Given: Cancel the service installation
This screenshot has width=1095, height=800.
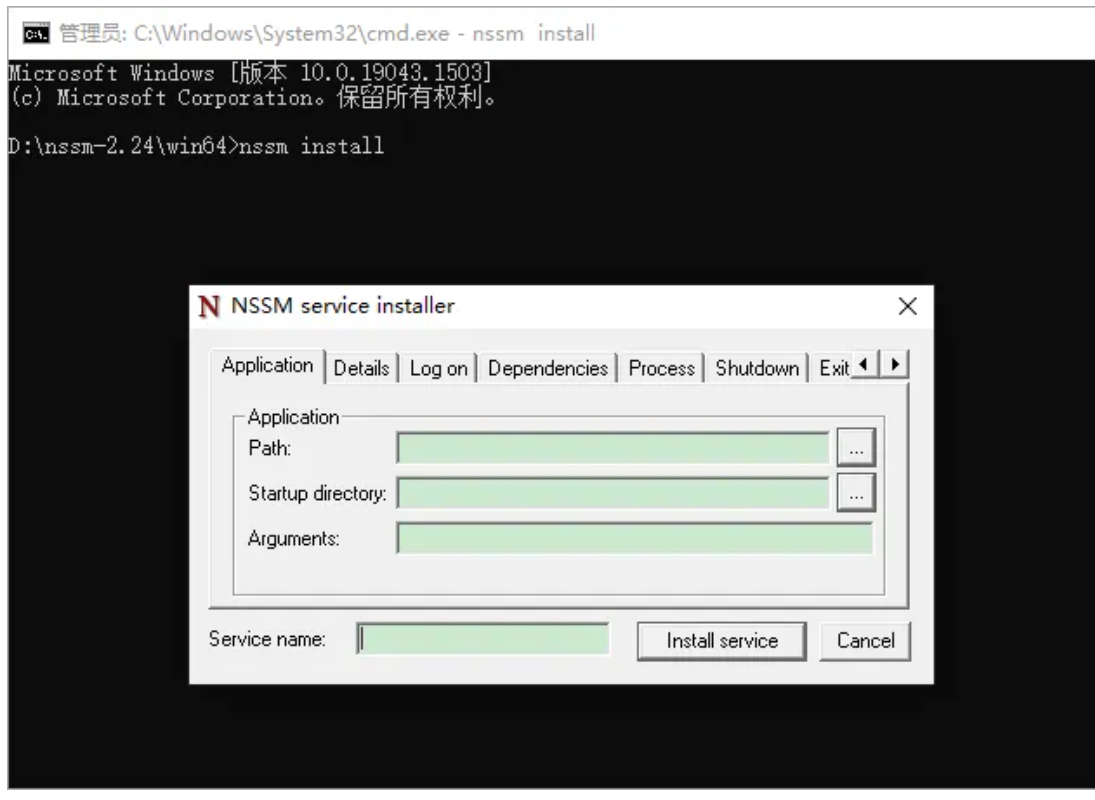Looking at the screenshot, I should 865,641.
